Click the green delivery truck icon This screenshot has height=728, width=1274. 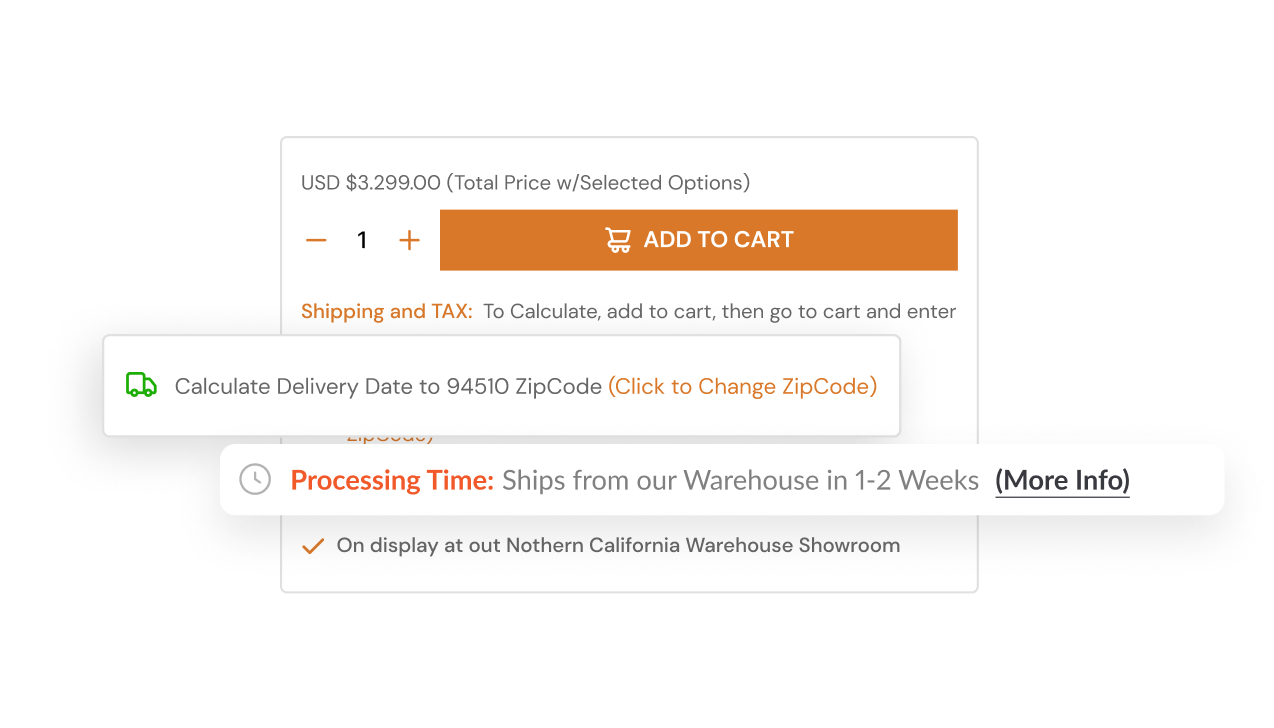click(x=141, y=385)
